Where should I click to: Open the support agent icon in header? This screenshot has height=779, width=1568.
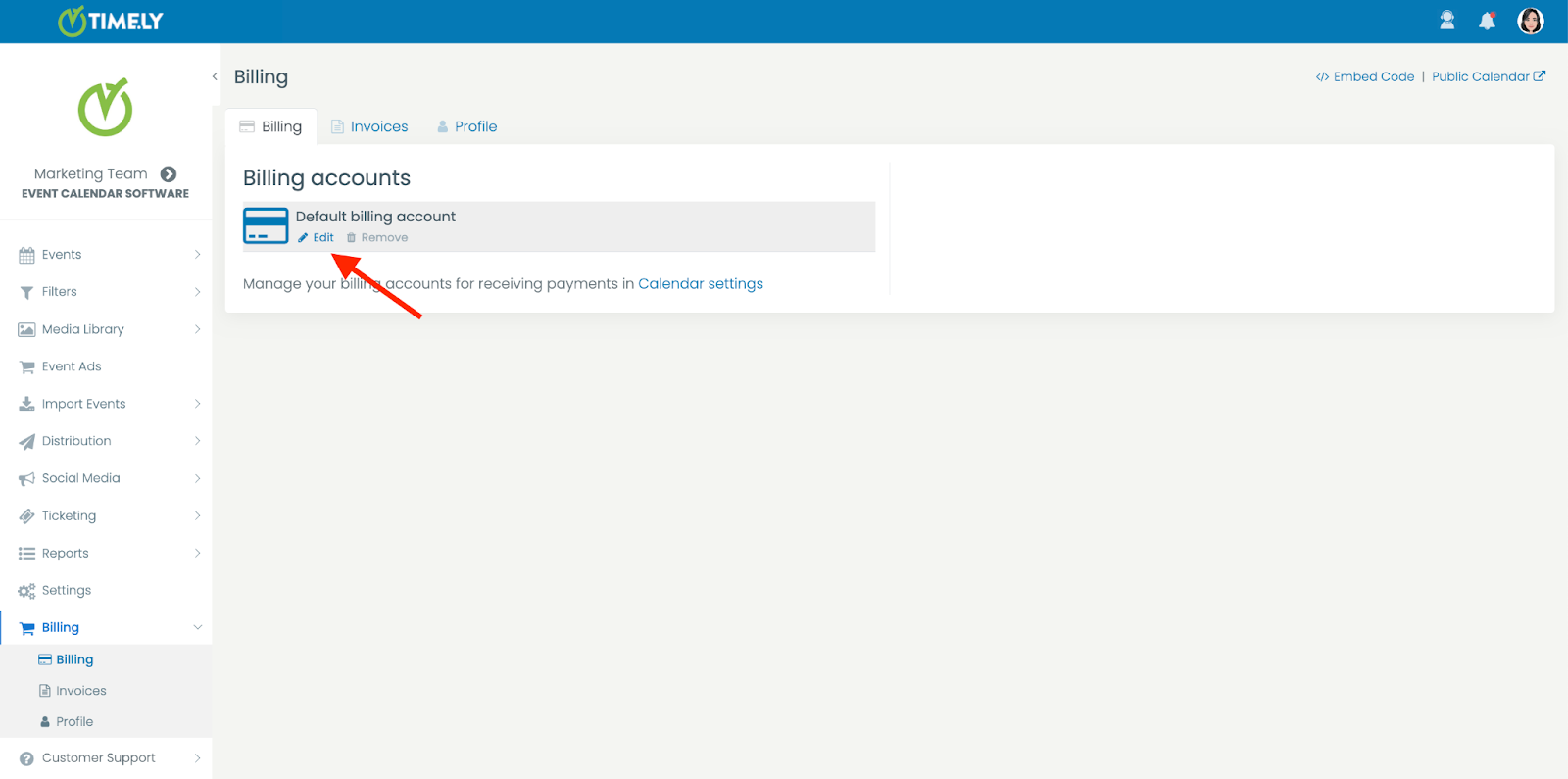pos(1446,20)
